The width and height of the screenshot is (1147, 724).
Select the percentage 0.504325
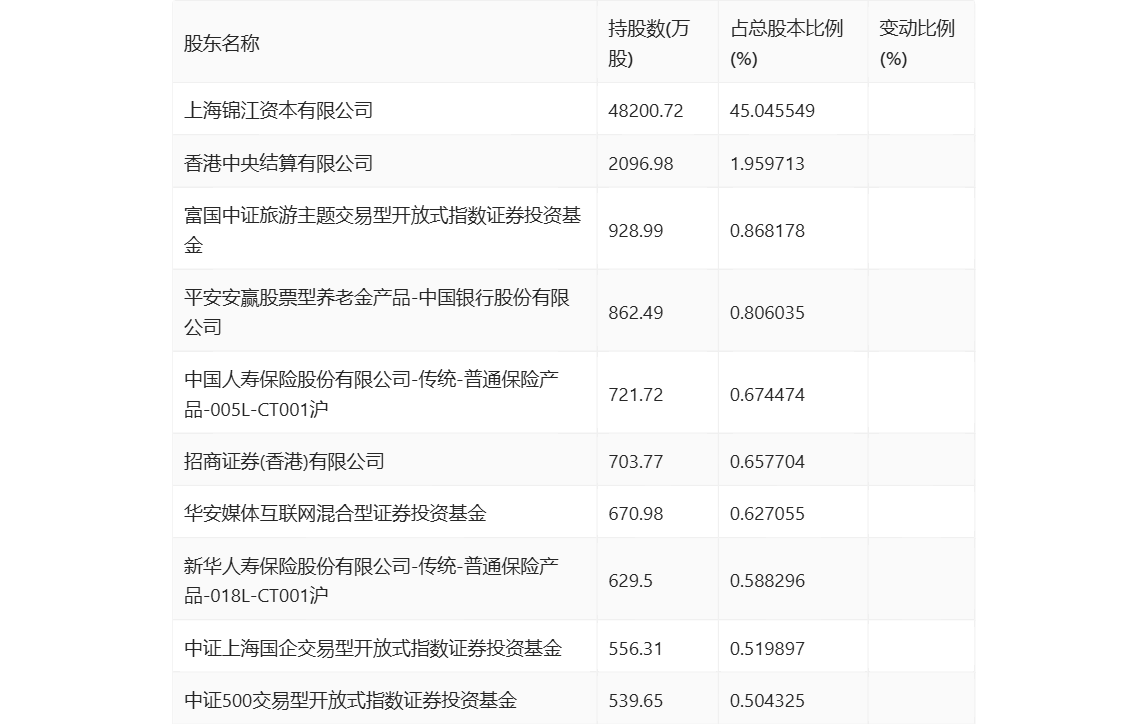point(767,701)
